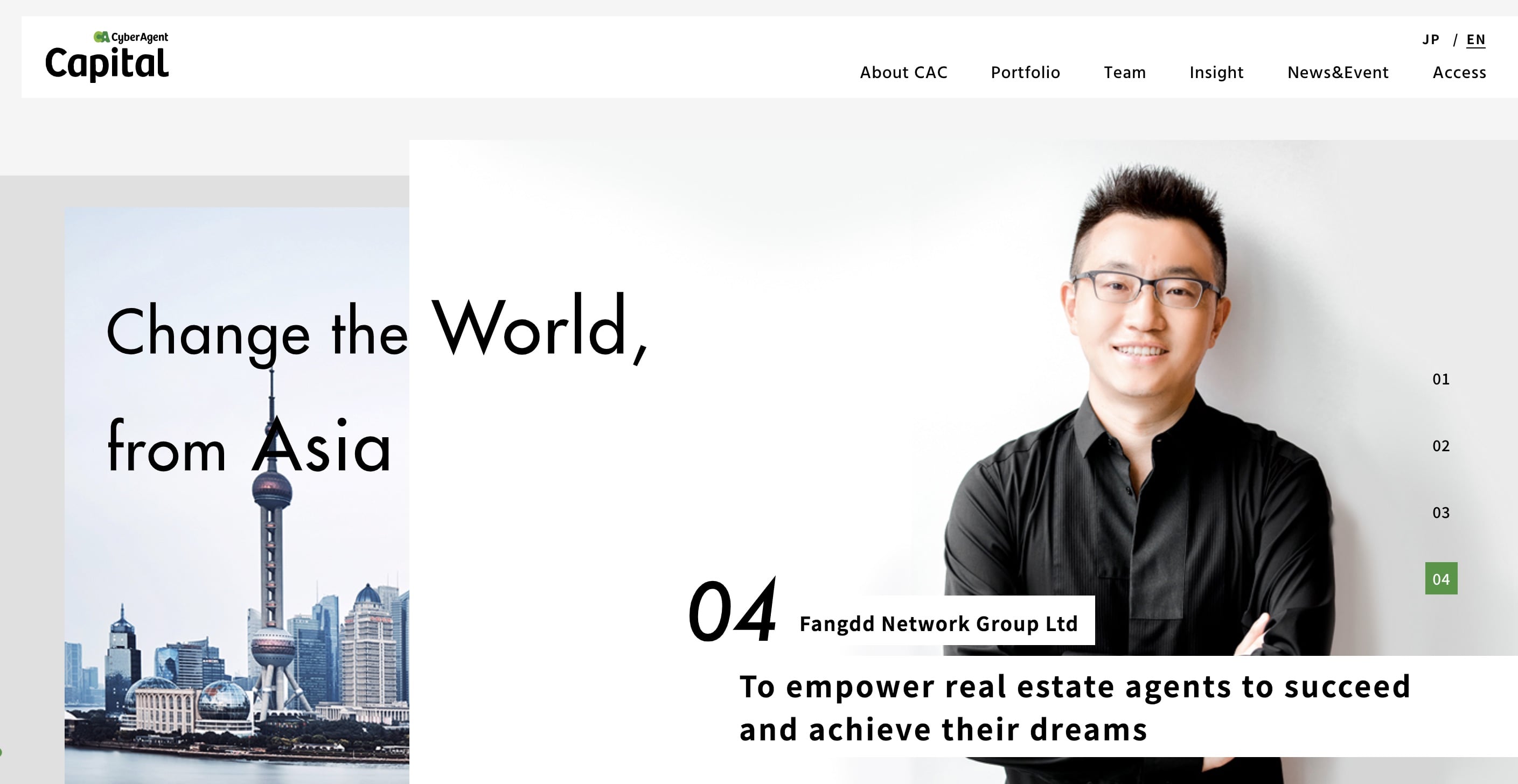
Task: Click the Fangdd Network Group Ltd label
Action: (938, 623)
